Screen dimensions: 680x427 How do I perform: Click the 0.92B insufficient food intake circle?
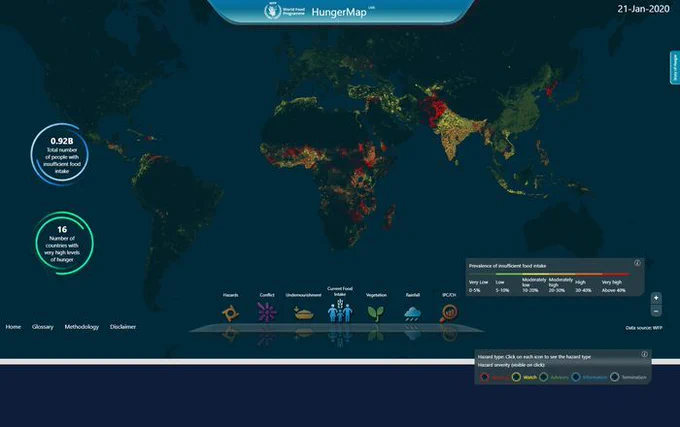pyautogui.click(x=60, y=154)
